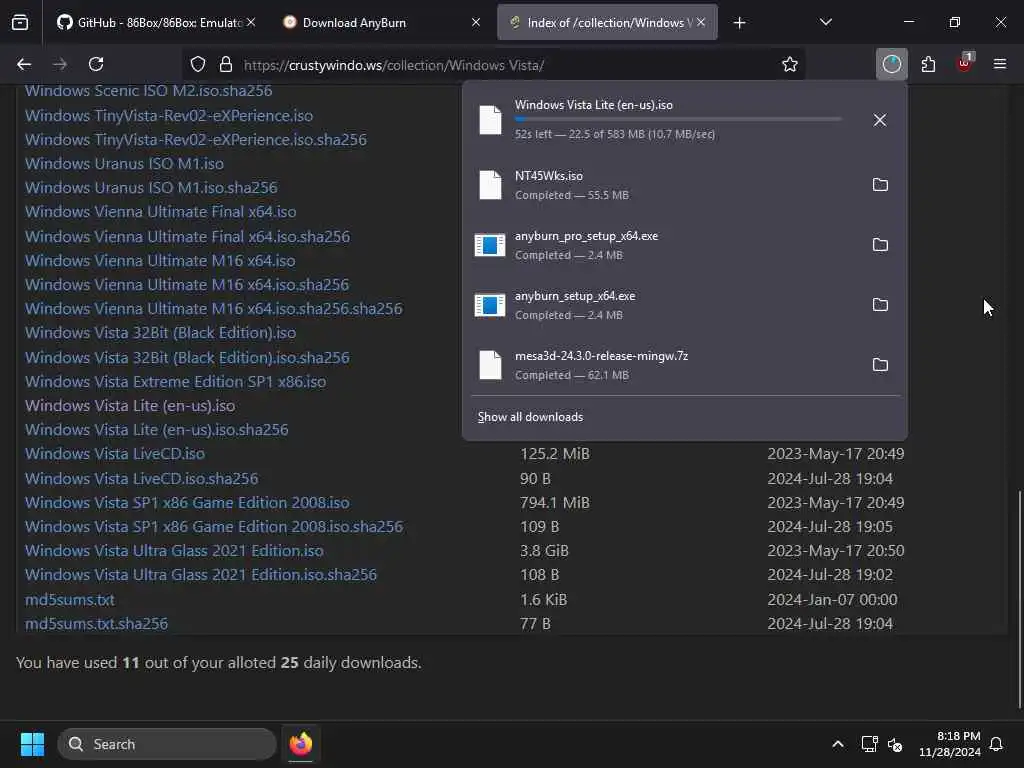Expand the list all tabs dropdown
This screenshot has width=1024, height=768.
tap(825, 23)
